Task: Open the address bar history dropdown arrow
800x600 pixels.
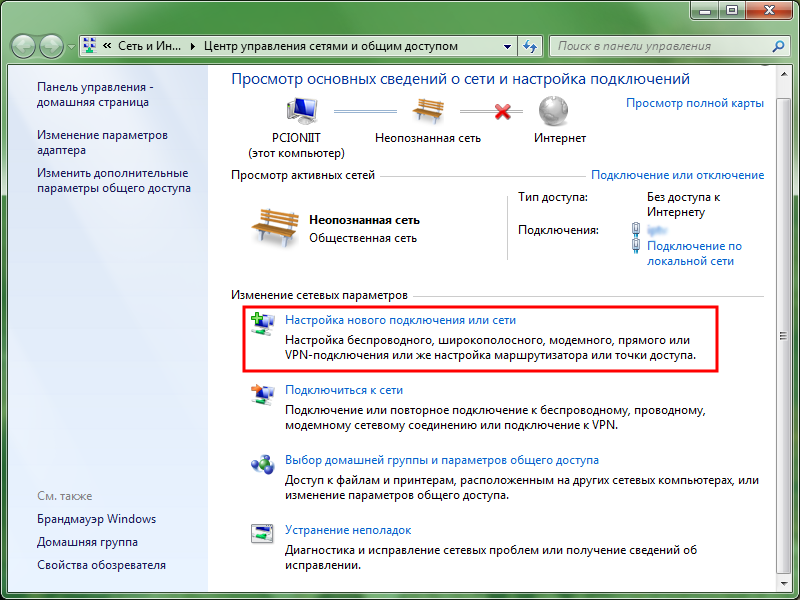Action: click(x=507, y=46)
